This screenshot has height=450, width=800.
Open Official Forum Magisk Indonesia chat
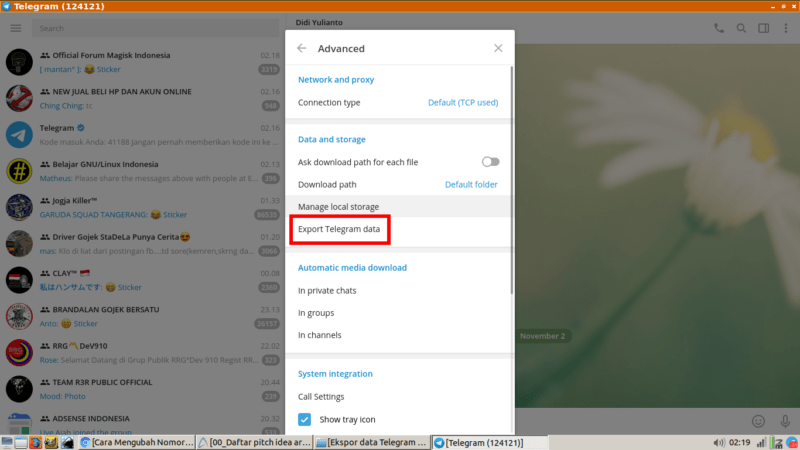pyautogui.click(x=142, y=62)
